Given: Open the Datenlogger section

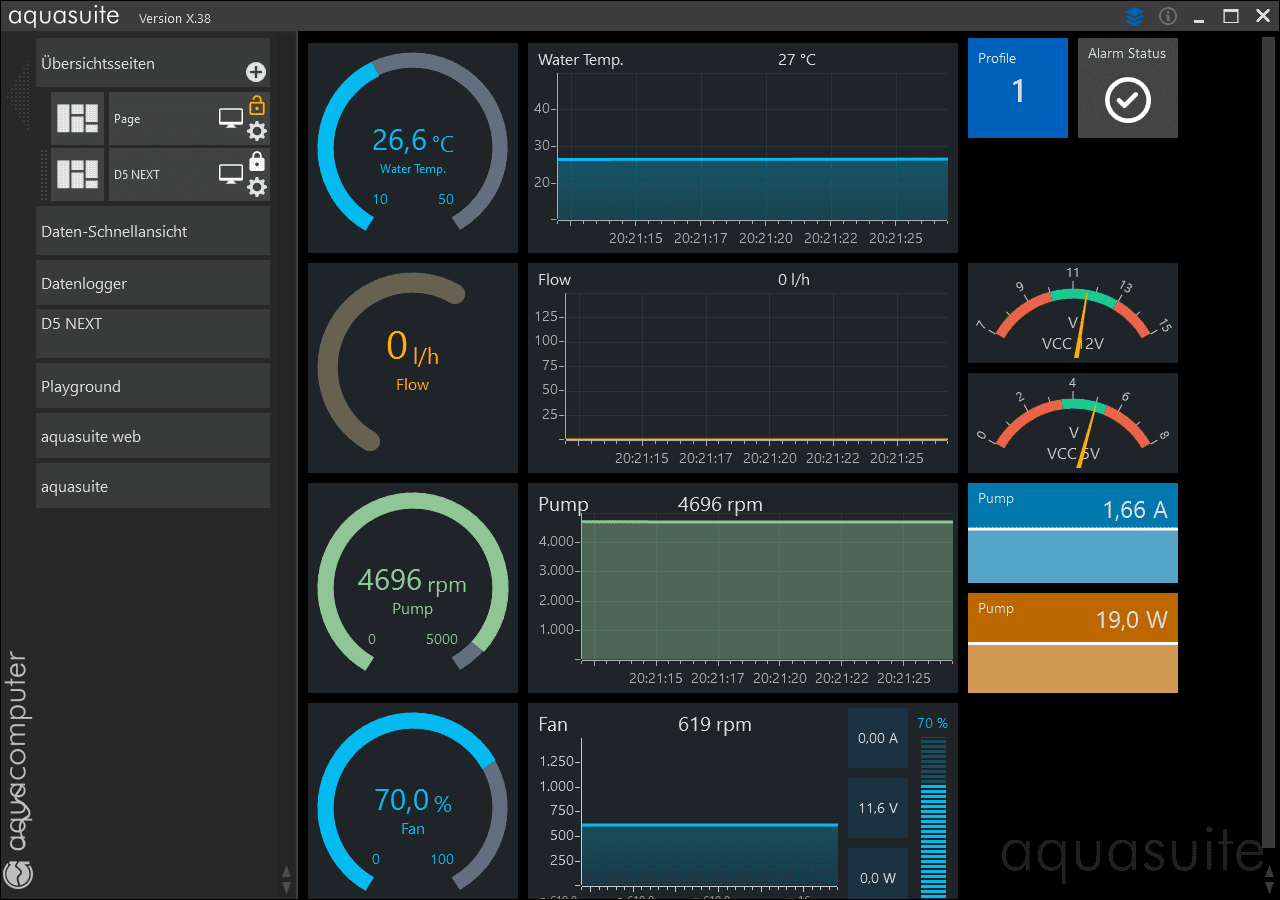Looking at the screenshot, I should [153, 283].
